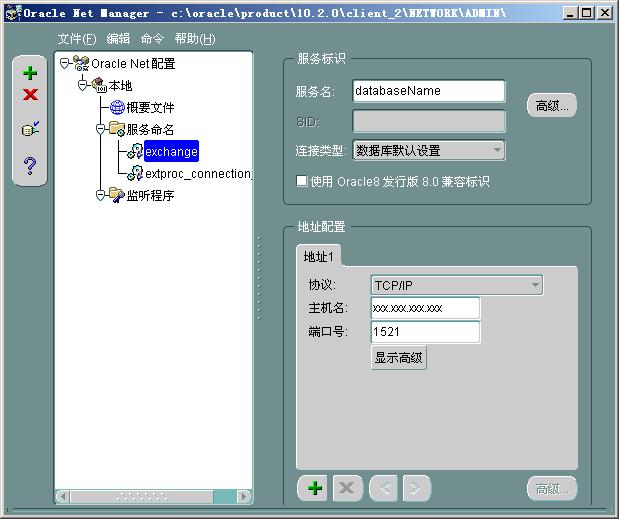
Task: Click tree panel scrollbar left arrow
Action: (x=63, y=496)
